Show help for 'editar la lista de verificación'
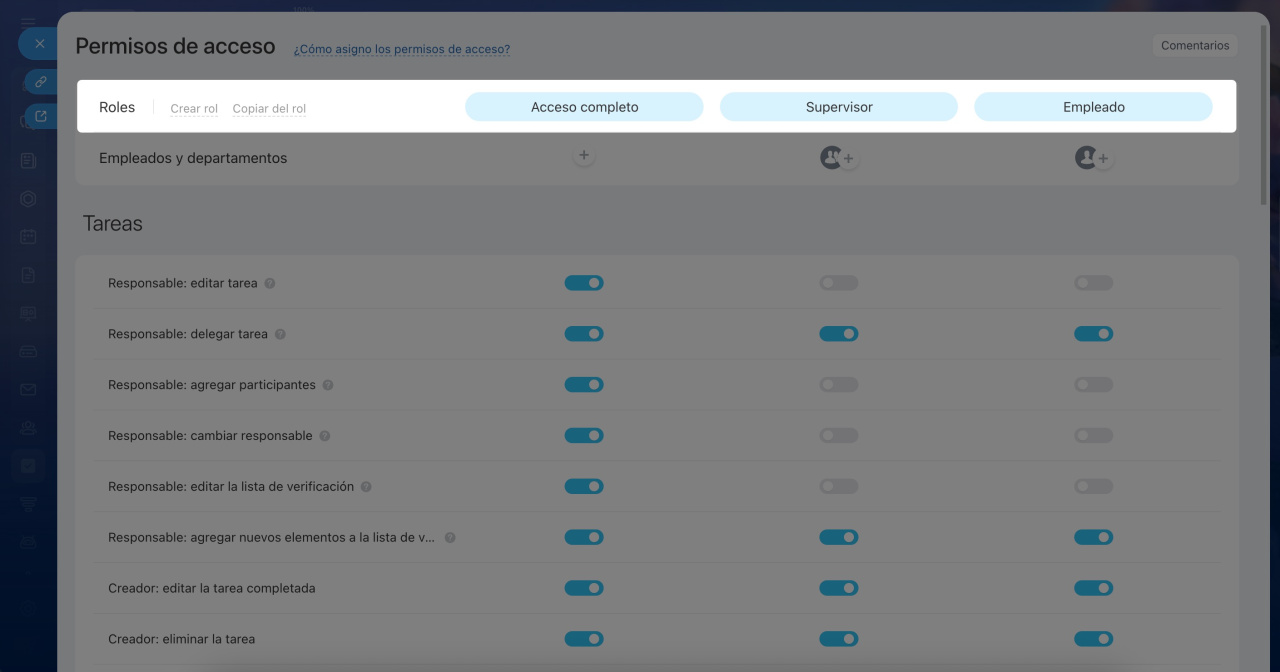Viewport: 1280px width, 672px height. point(366,487)
